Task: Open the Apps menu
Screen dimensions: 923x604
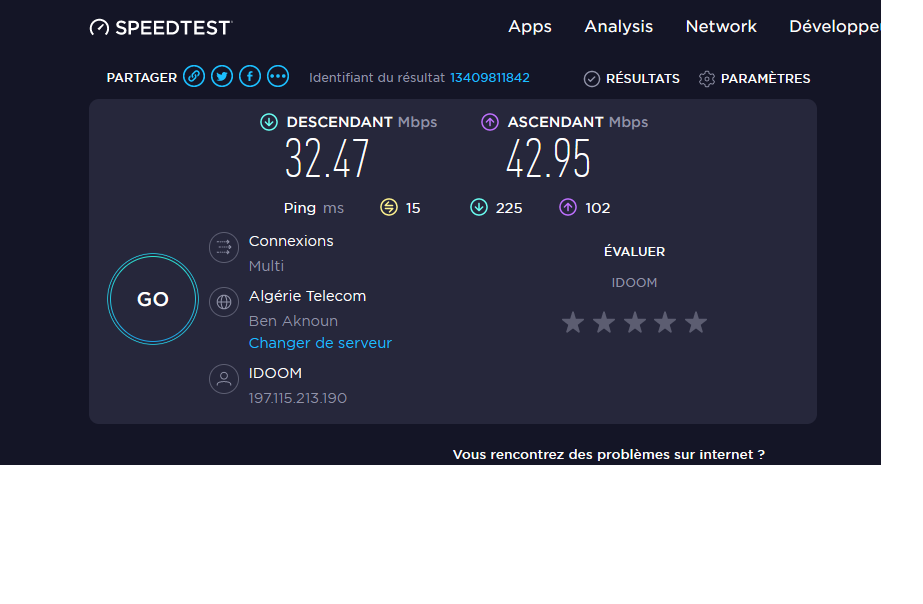Action: coord(530,27)
